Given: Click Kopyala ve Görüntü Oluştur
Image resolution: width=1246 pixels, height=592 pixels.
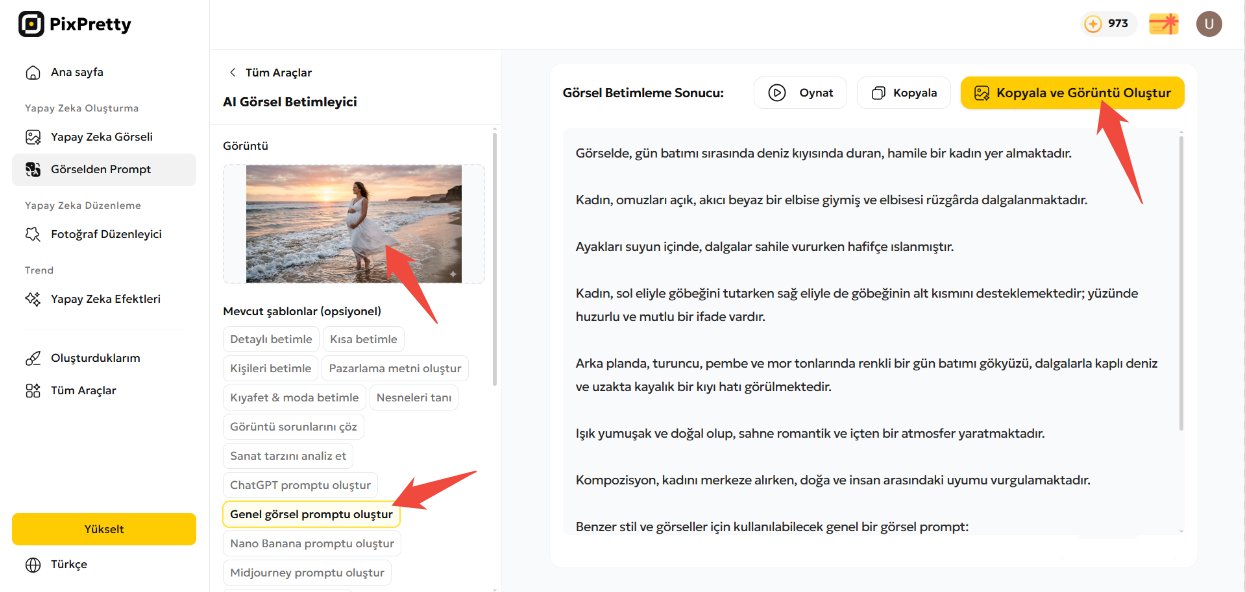Looking at the screenshot, I should point(1072,91).
